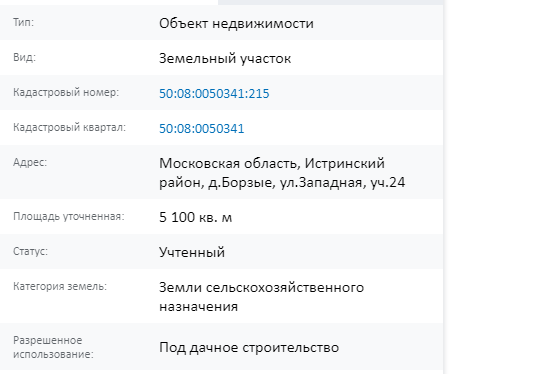Open cadastral quarter link 50:08:0050341
This screenshot has width=555, height=374.
[x=201, y=128]
